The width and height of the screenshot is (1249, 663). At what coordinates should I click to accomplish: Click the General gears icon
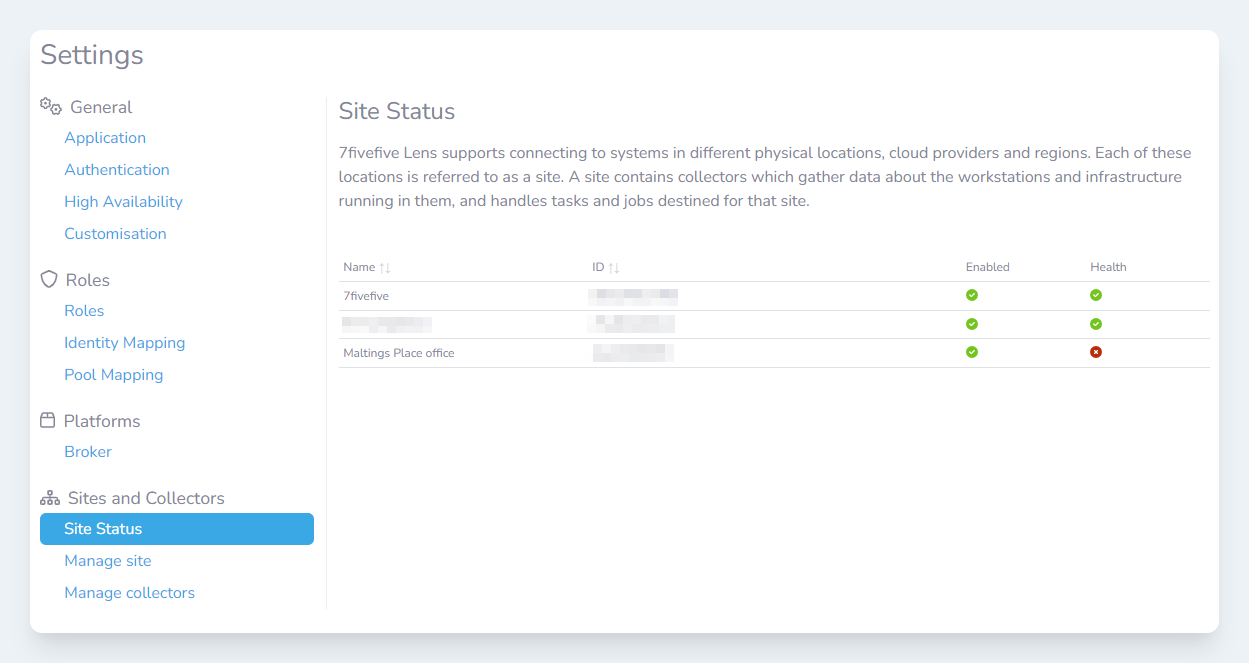click(50, 106)
